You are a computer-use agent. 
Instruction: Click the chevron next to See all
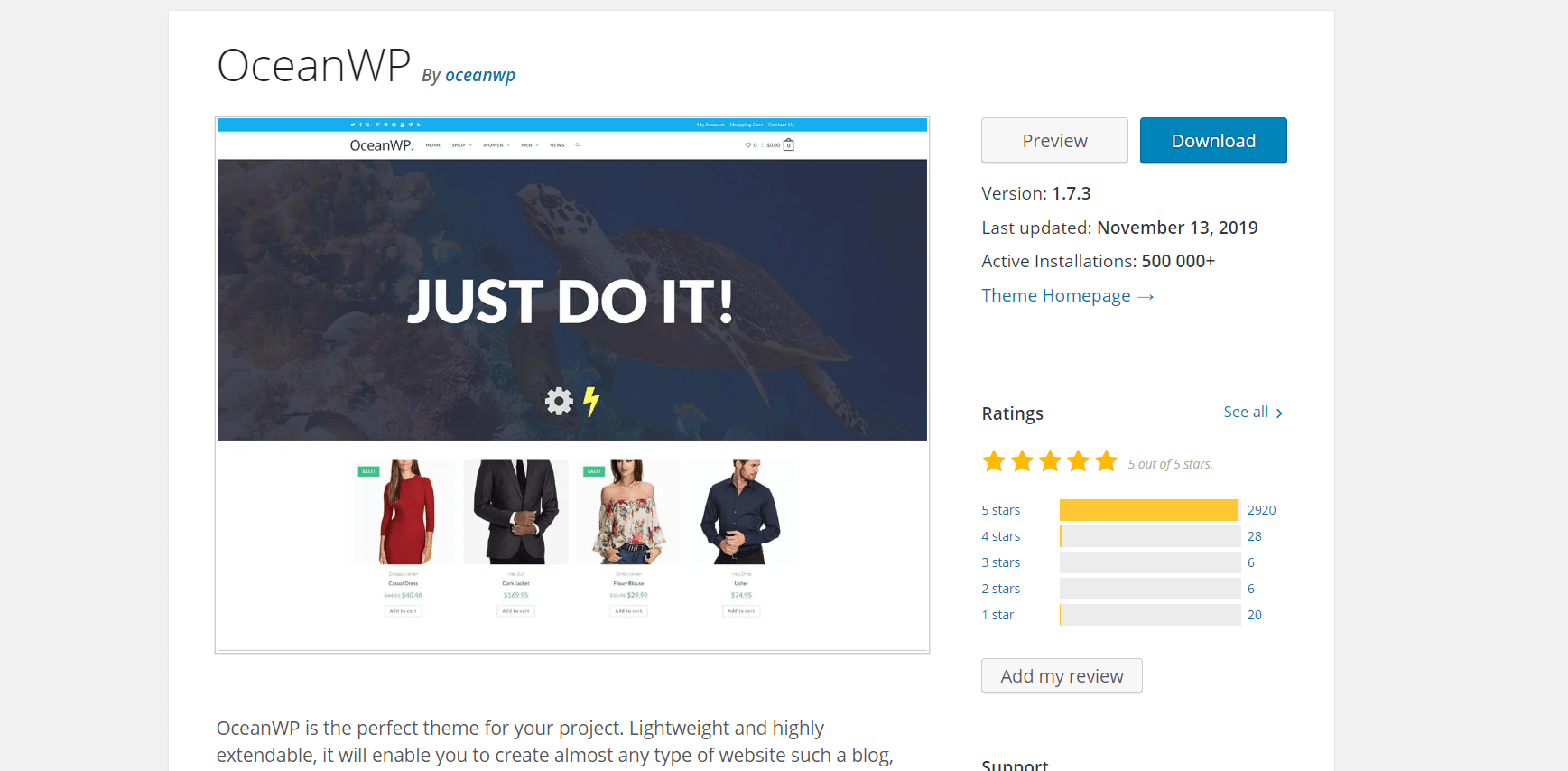(1279, 413)
